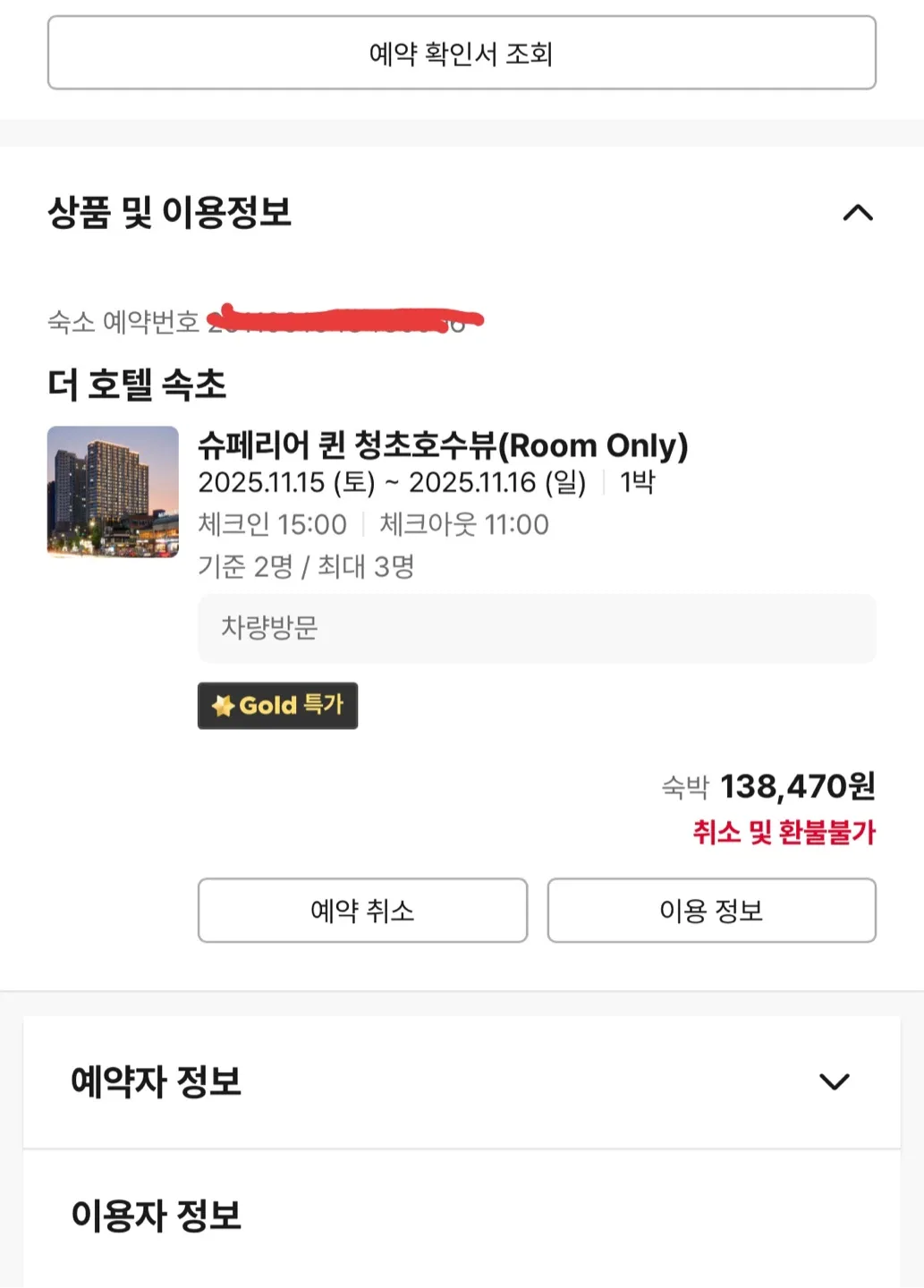
Task: Click the 차량방문 visit method field
Action: click(537, 628)
